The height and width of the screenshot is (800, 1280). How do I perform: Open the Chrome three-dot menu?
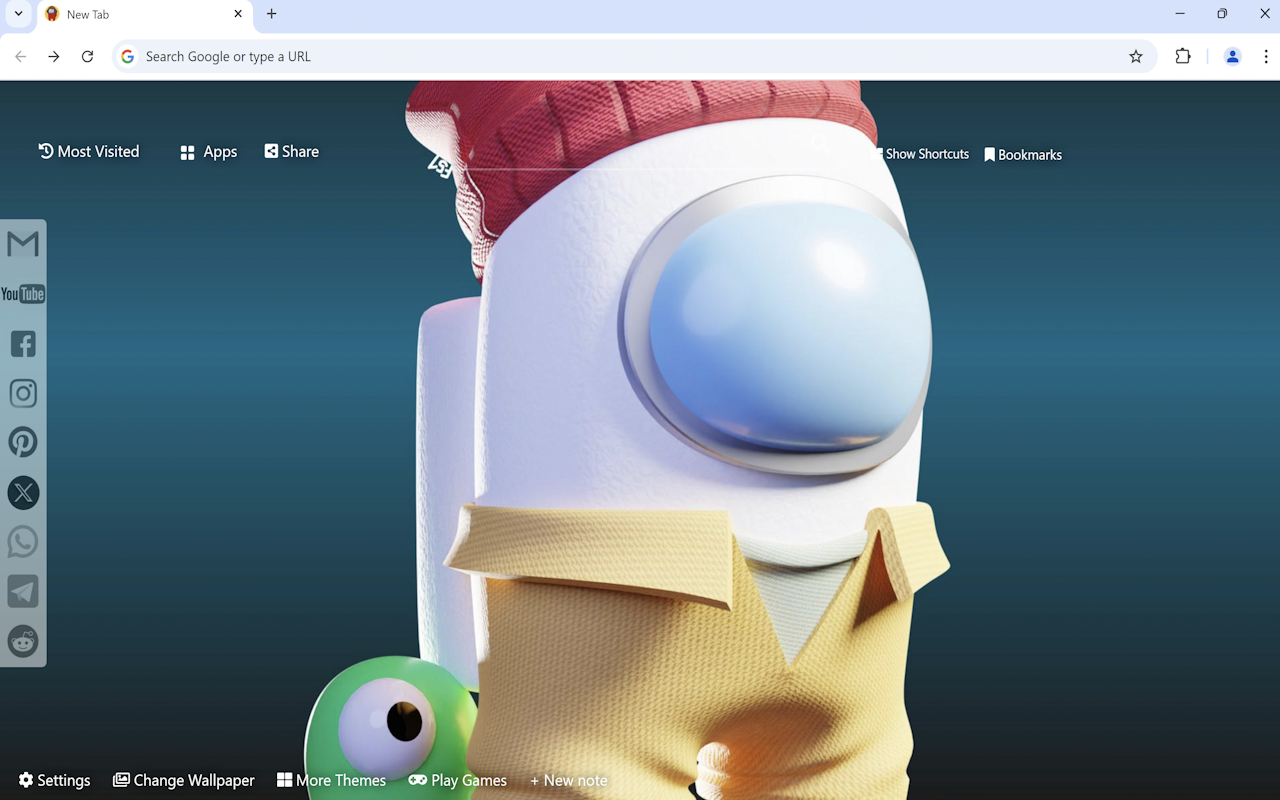(x=1266, y=57)
